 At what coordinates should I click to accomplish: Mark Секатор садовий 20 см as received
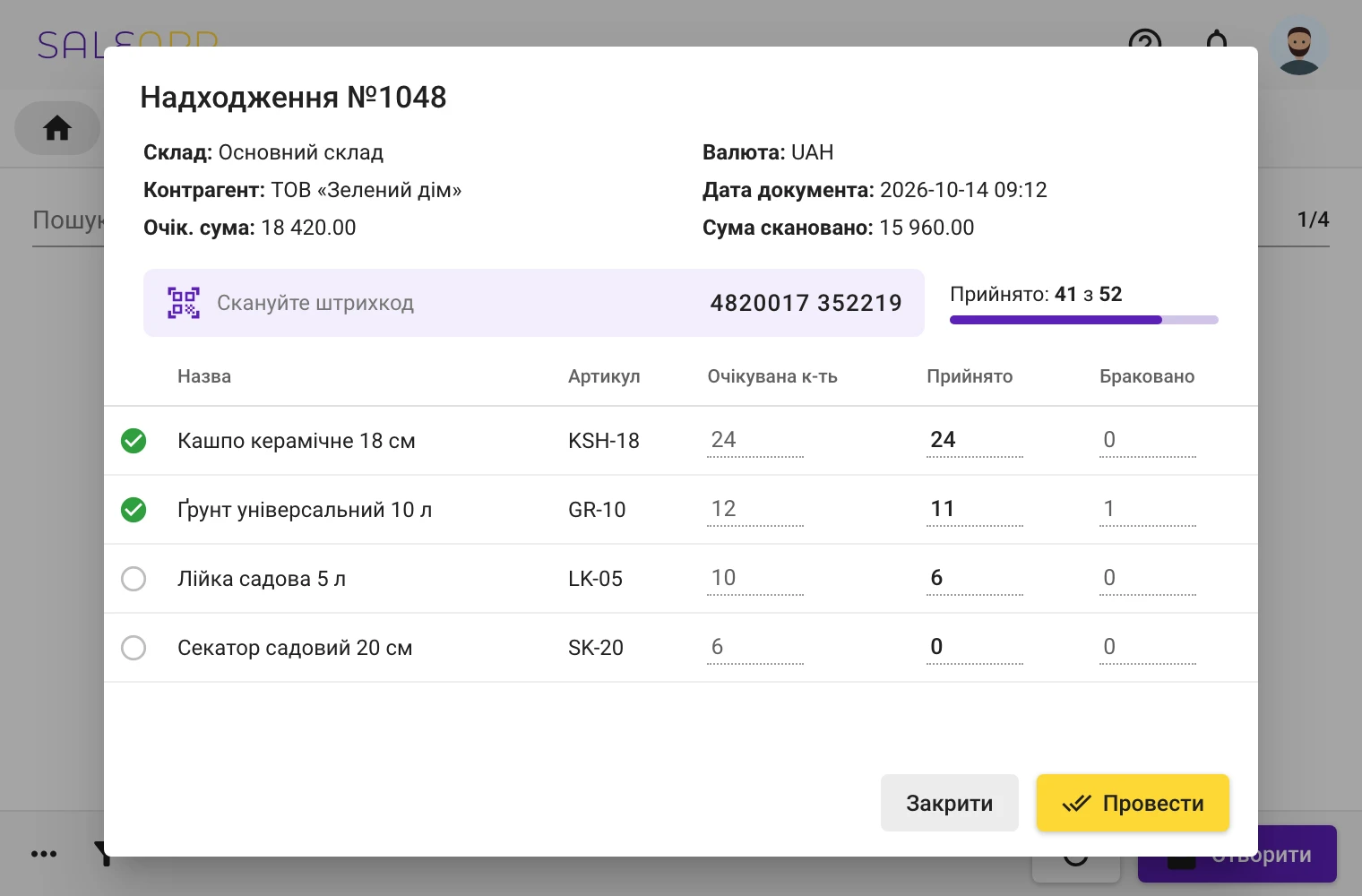point(134,648)
